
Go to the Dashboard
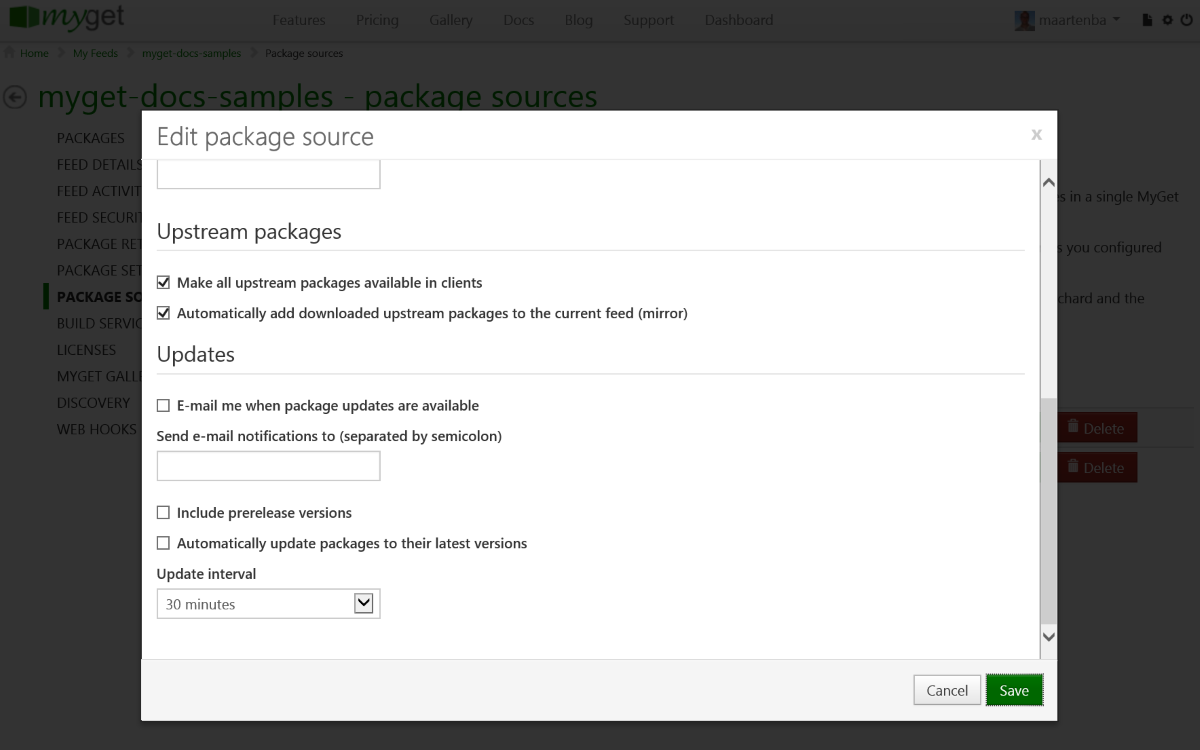click(739, 20)
